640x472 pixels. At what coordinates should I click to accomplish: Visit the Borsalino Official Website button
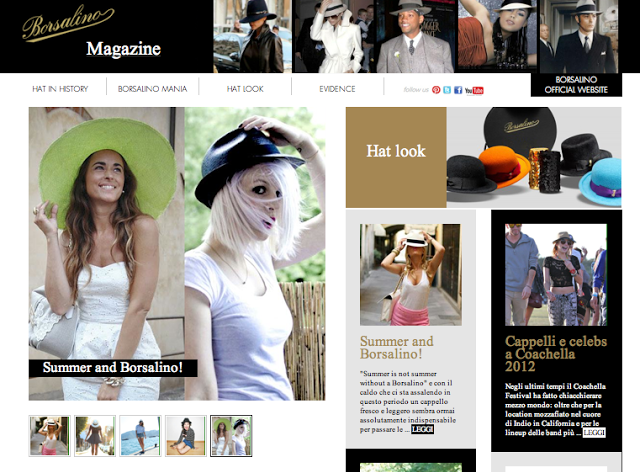pos(576,85)
